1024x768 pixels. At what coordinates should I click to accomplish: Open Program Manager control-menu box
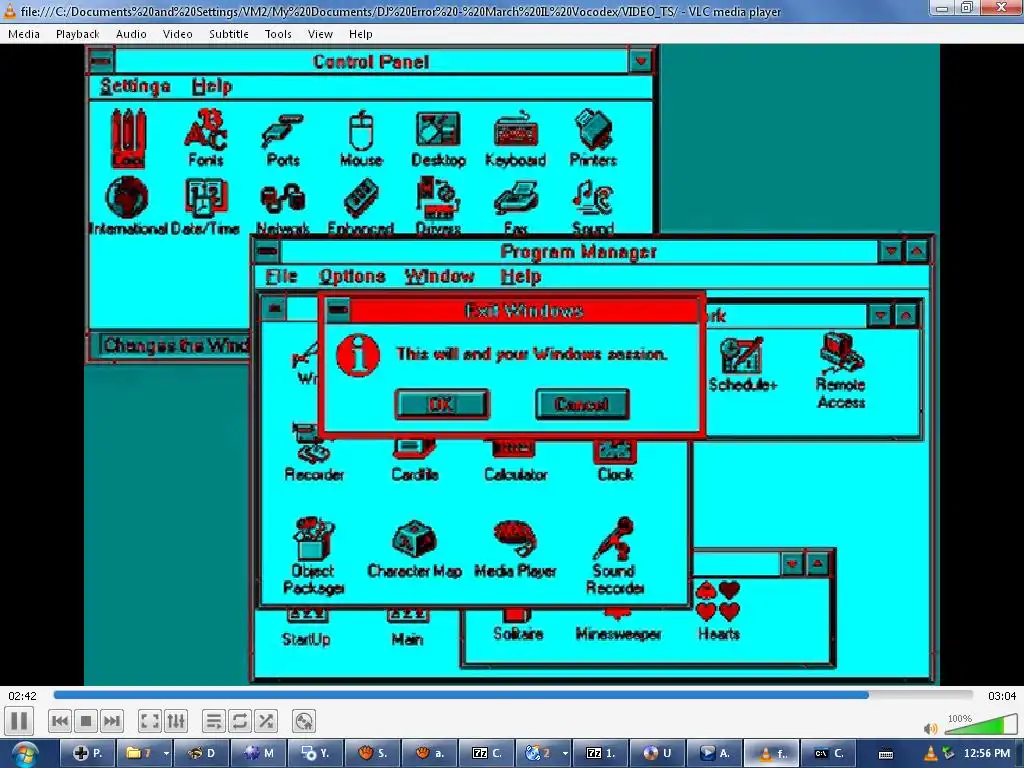(x=266, y=251)
